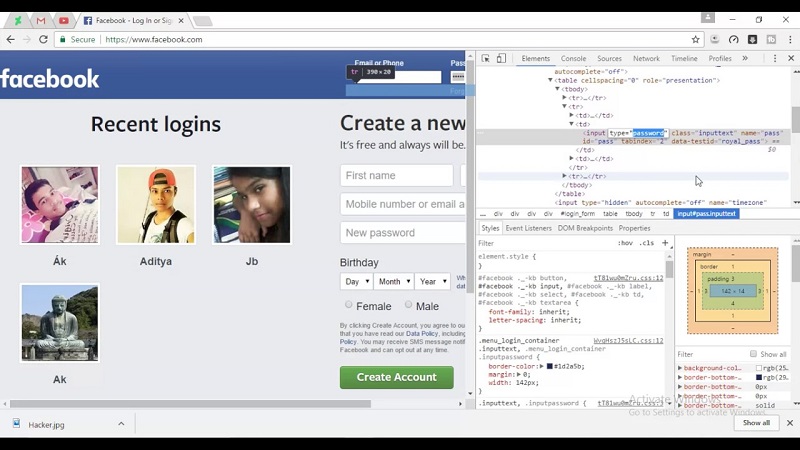Select the Styles pane tab
This screenshot has height=450, width=800.
click(x=490, y=228)
